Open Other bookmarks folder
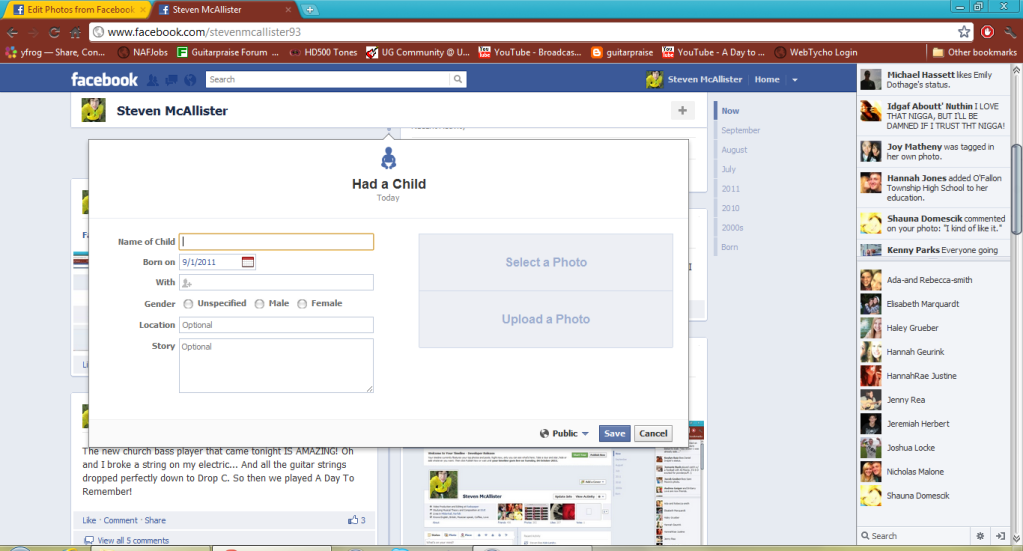The height and width of the screenshot is (551, 1023). [974, 52]
